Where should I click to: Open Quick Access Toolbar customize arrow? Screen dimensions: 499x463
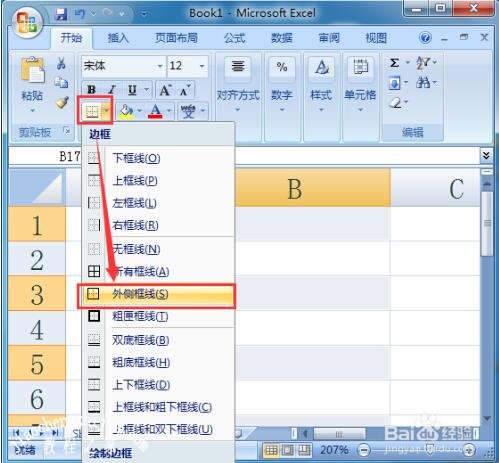(x=144, y=14)
